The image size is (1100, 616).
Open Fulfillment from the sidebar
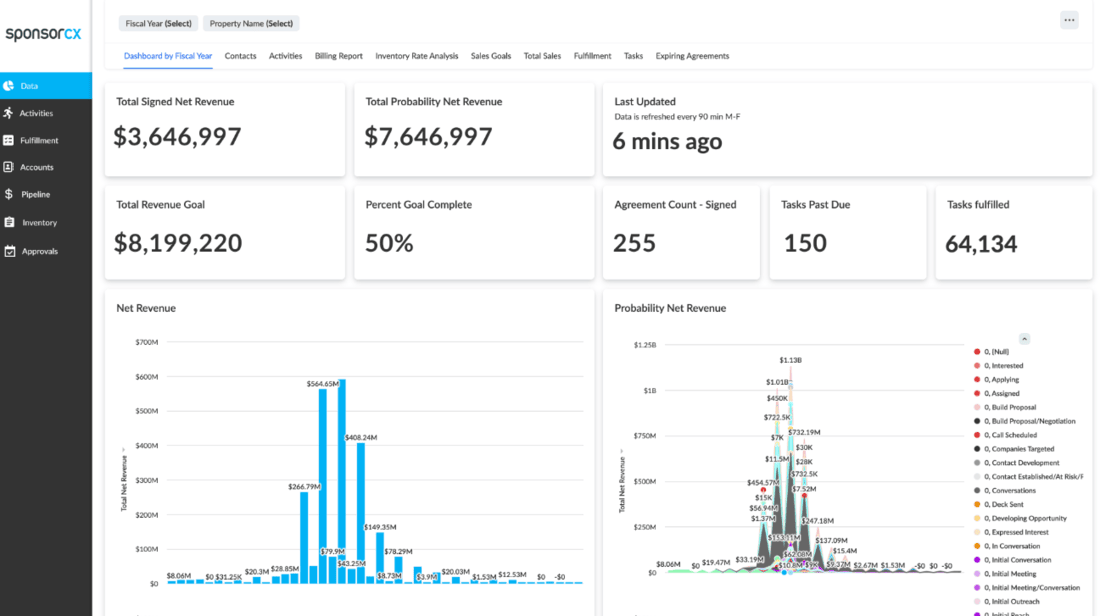pos(46,140)
